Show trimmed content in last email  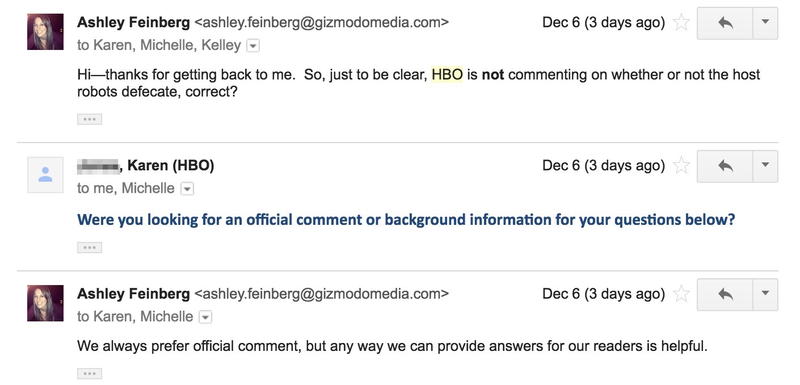tap(90, 374)
